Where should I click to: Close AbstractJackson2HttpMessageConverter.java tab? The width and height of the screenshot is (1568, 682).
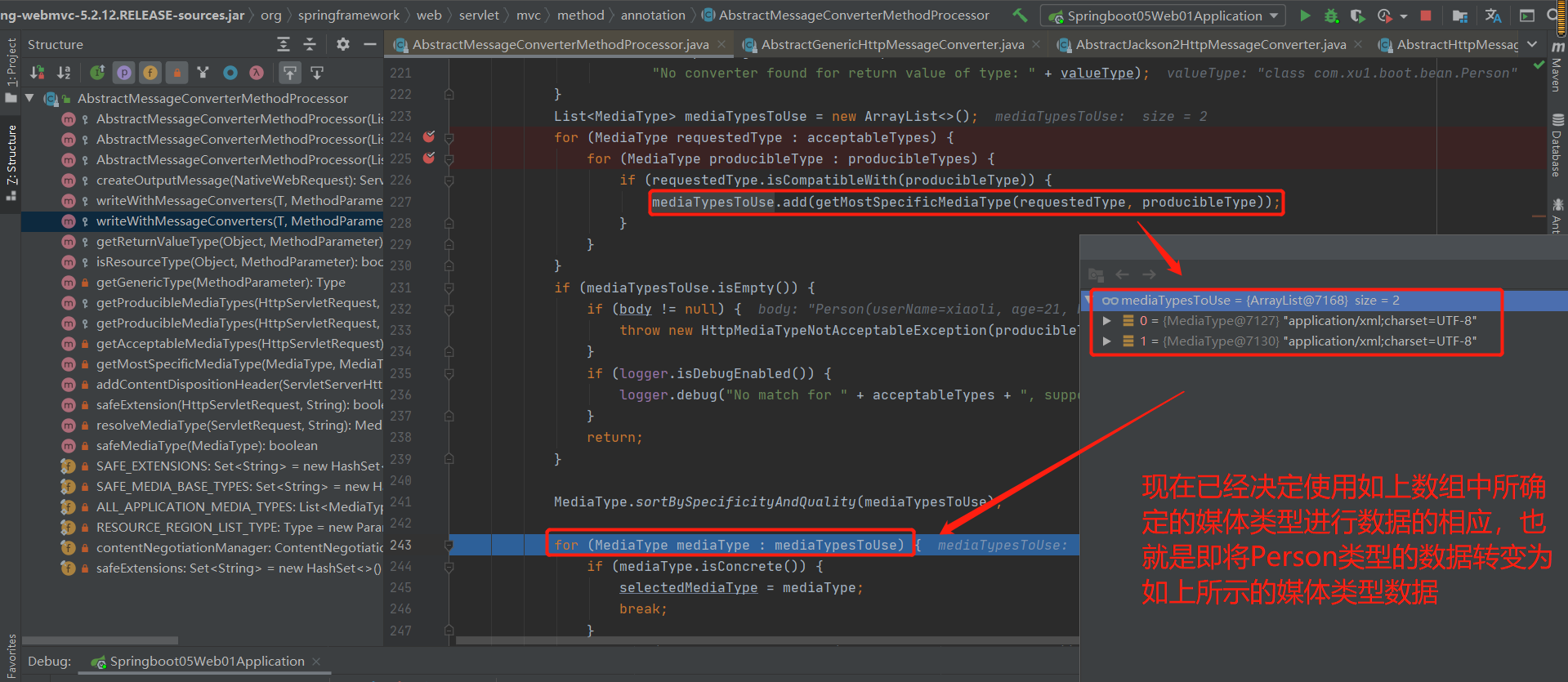[1358, 44]
